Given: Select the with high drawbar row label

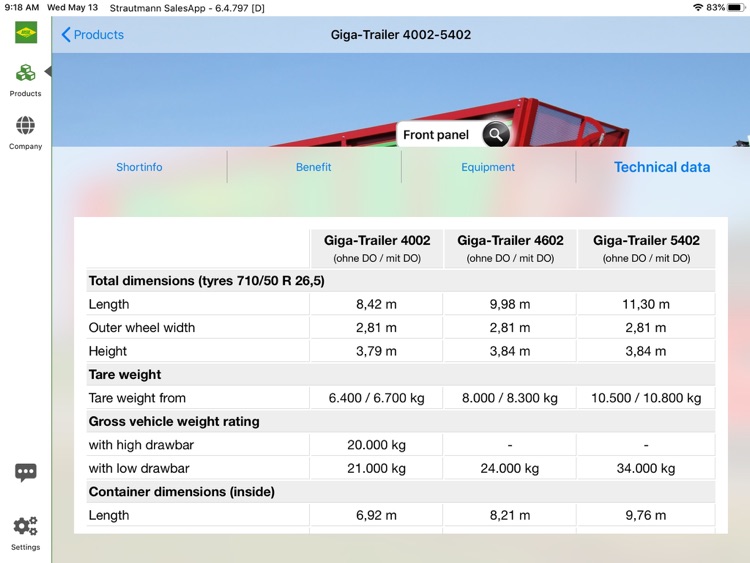Looking at the screenshot, I should click(x=142, y=445).
